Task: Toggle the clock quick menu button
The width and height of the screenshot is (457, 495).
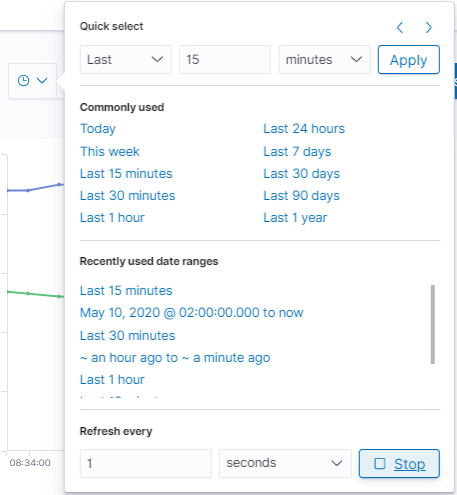Action: (x=32, y=81)
